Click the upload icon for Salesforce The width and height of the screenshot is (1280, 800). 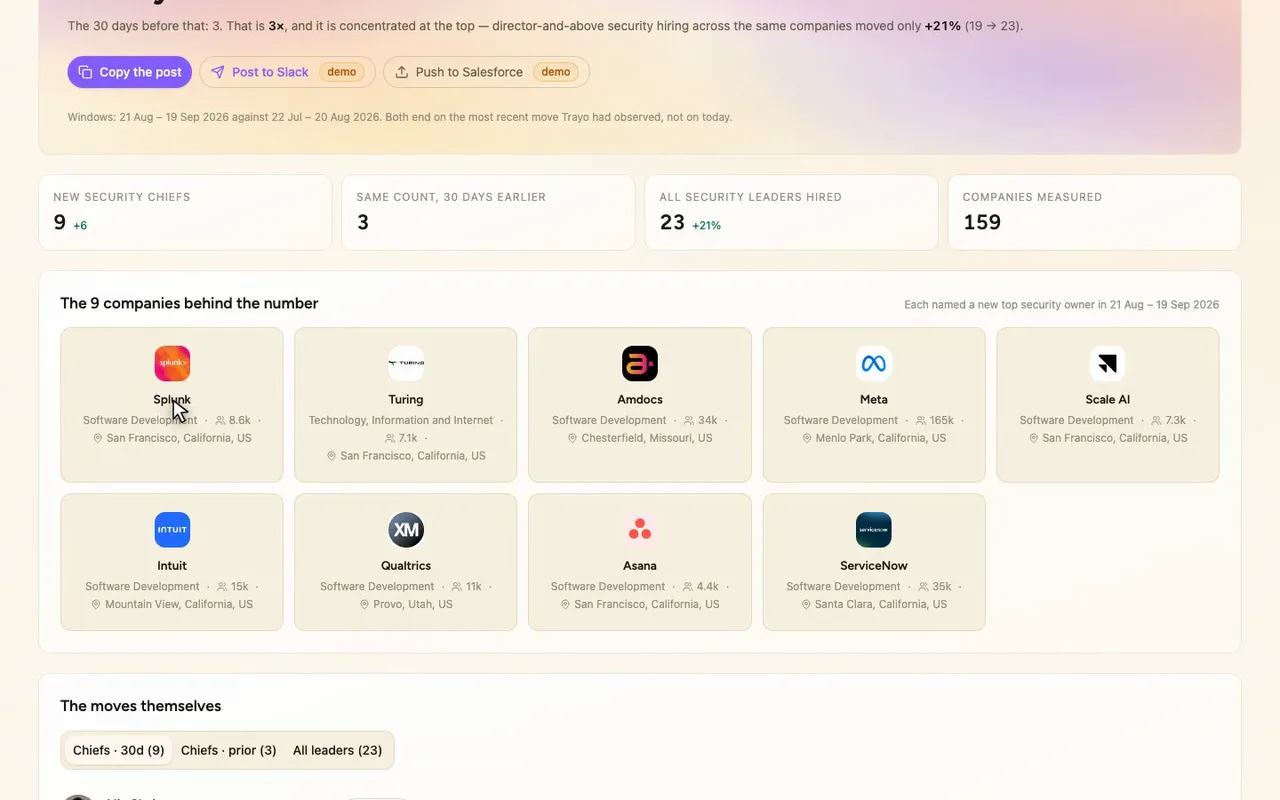pos(402,72)
